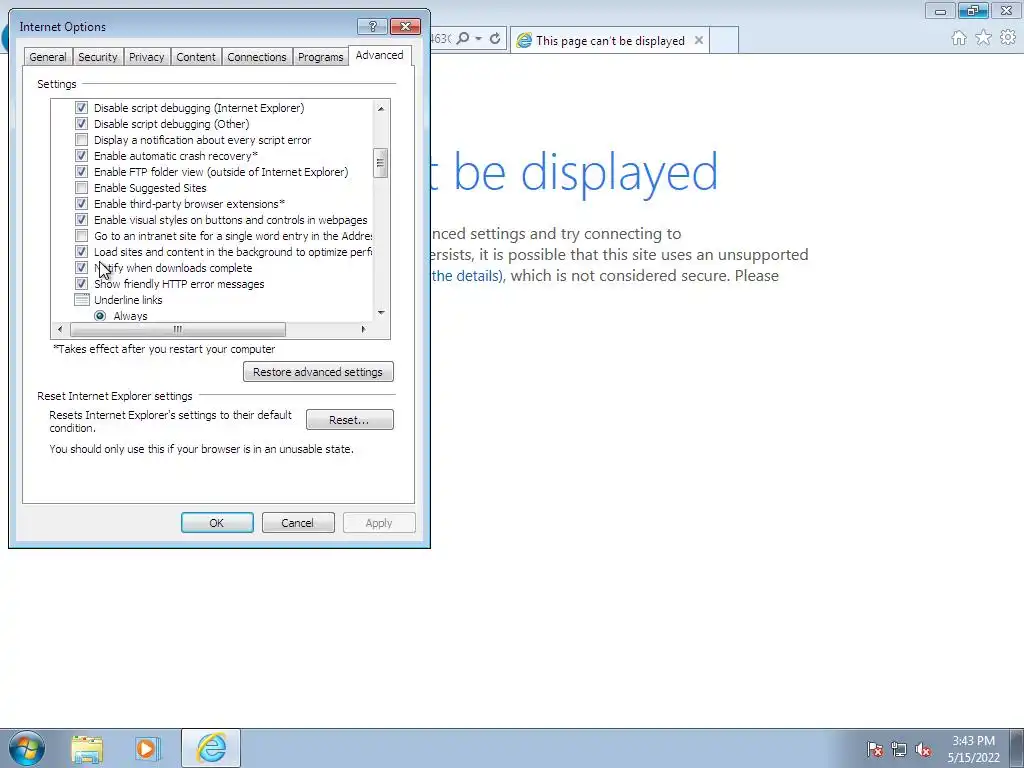Uncheck Disable script debugging (Other)
The height and width of the screenshot is (768, 1024).
[x=81, y=123]
